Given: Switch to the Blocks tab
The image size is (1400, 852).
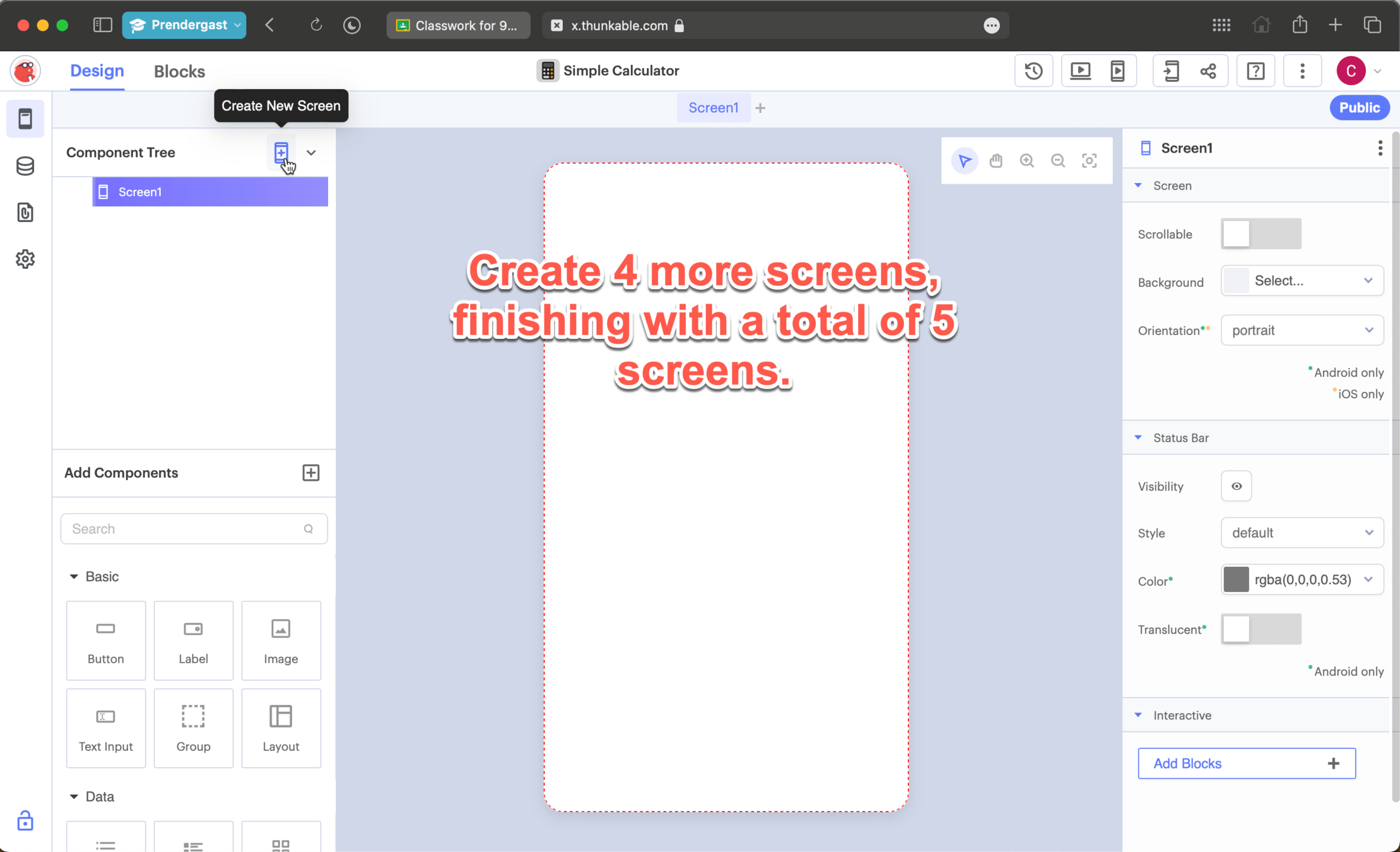Looking at the screenshot, I should pos(179,71).
